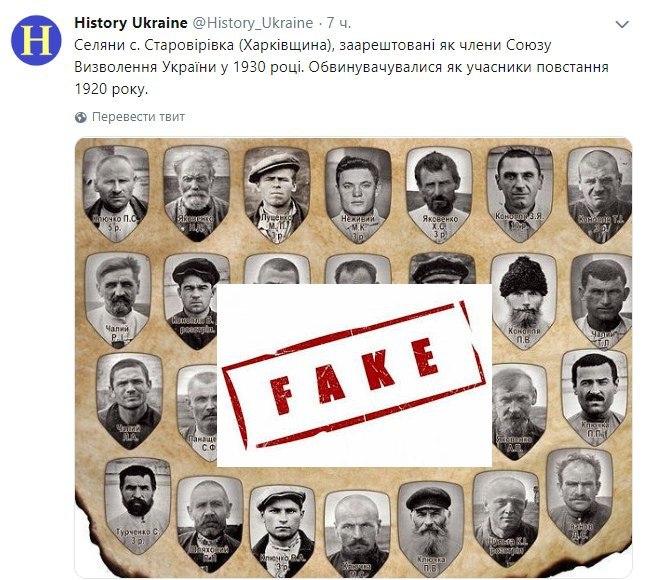Select the Ключка П.В. long-bearded portrait
Viewport: 653px width, 580px height.
431,529
